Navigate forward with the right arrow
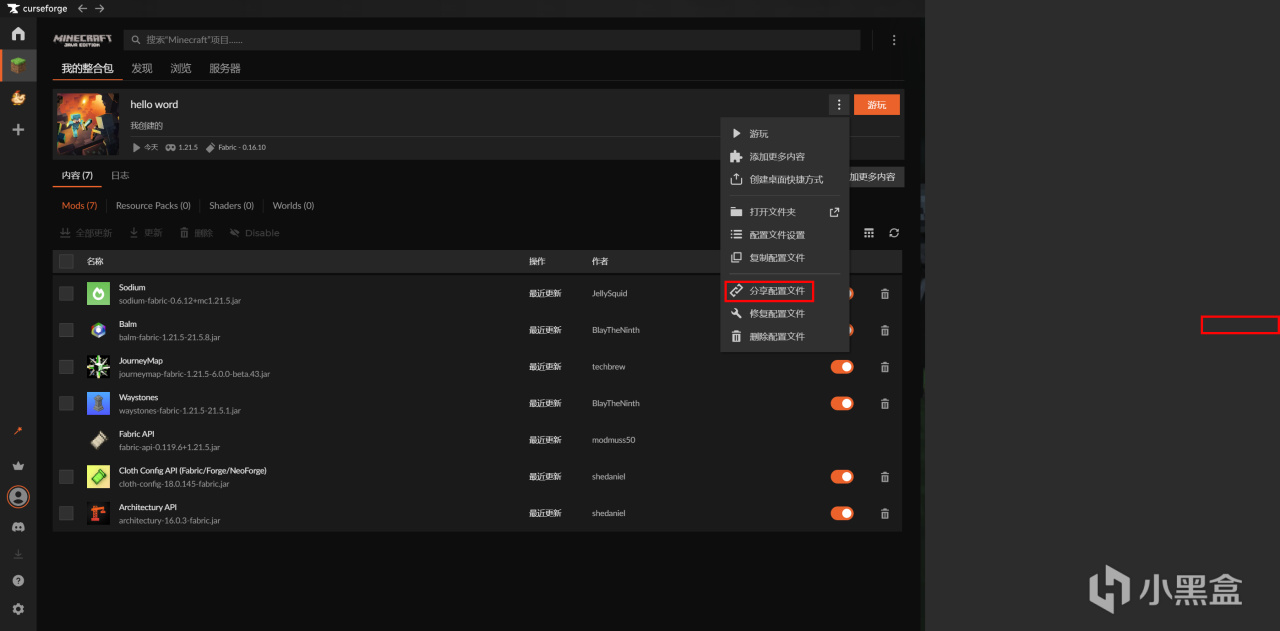The width and height of the screenshot is (1280, 631). [x=100, y=9]
